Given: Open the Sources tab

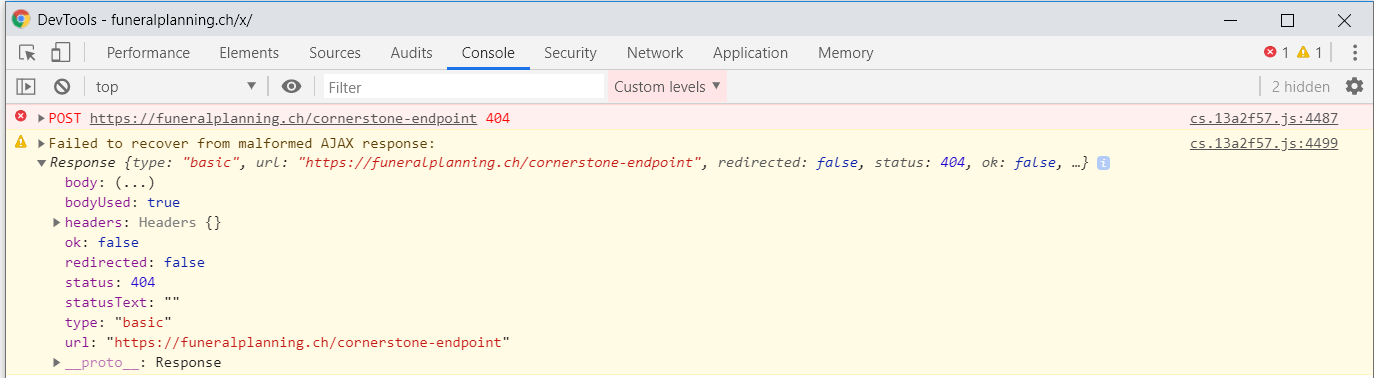Looking at the screenshot, I should click(x=335, y=53).
